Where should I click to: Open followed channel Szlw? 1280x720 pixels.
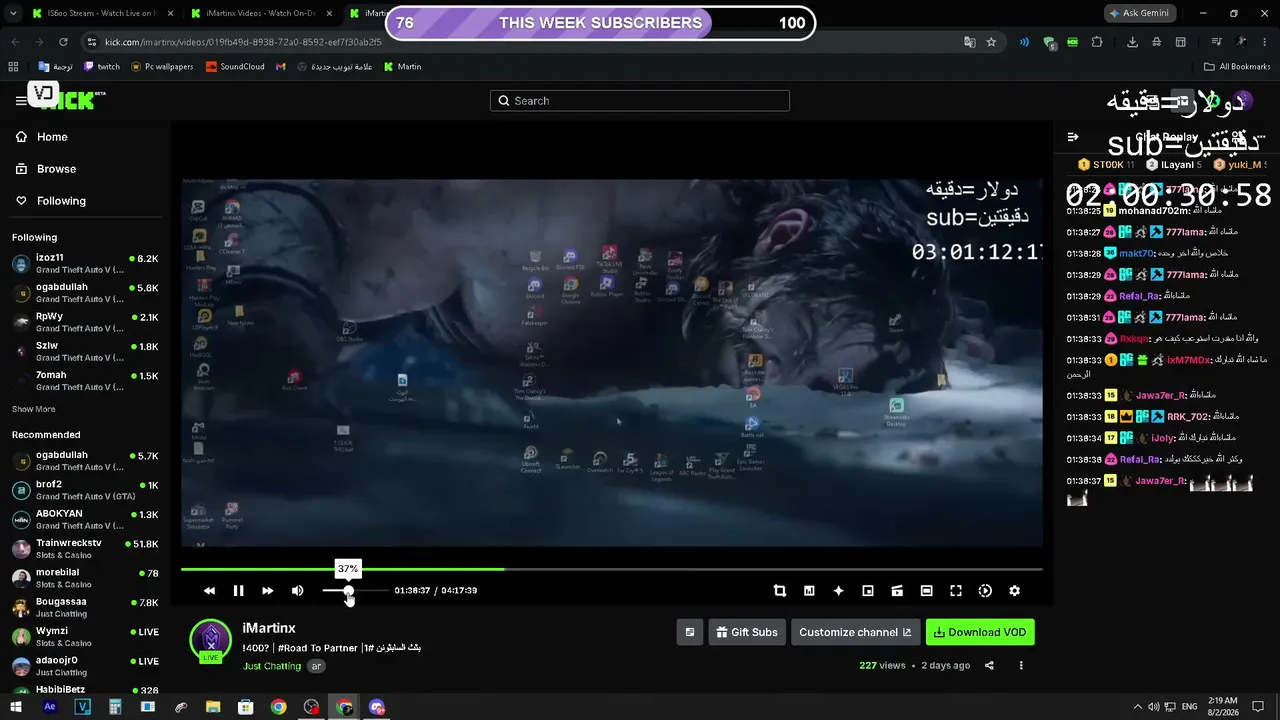click(85, 351)
